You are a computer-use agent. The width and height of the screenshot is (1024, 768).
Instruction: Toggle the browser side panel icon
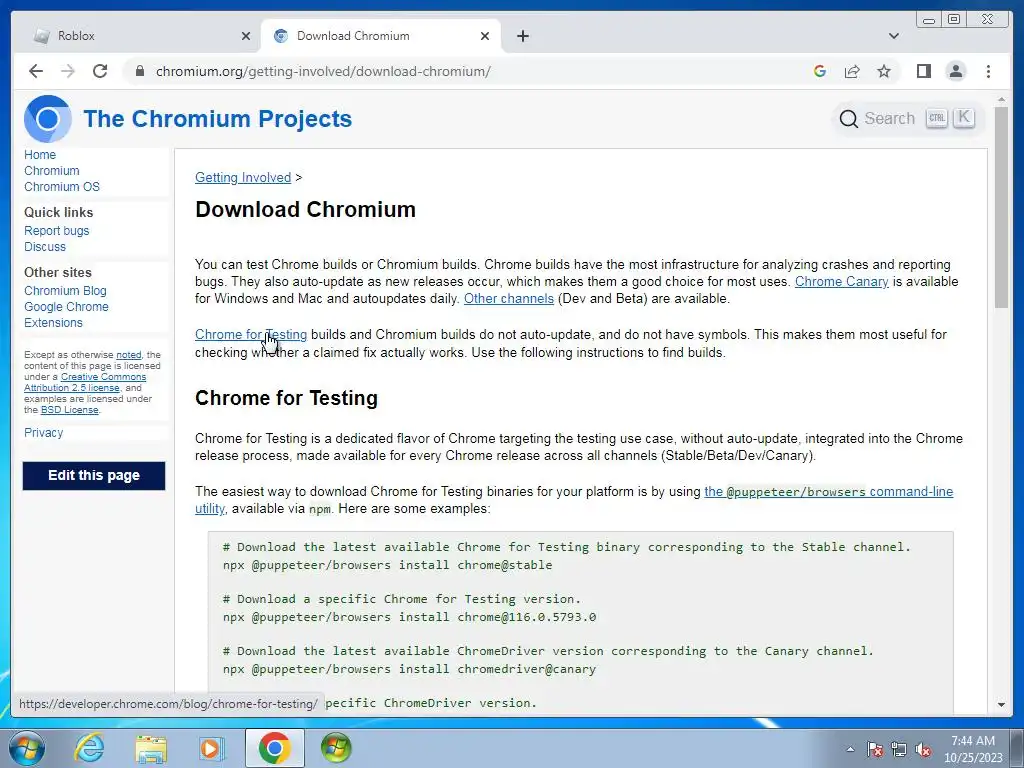[923, 71]
